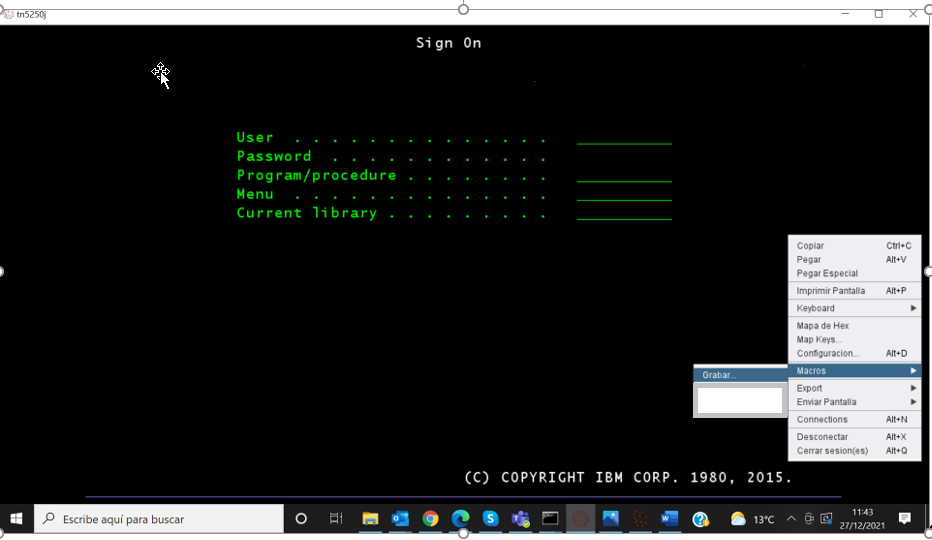Open Task View from the taskbar
932x540 pixels.
point(336,519)
